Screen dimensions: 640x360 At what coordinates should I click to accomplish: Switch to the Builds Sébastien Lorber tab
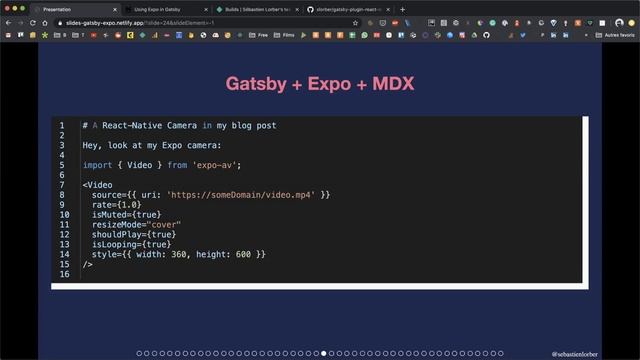(x=258, y=9)
